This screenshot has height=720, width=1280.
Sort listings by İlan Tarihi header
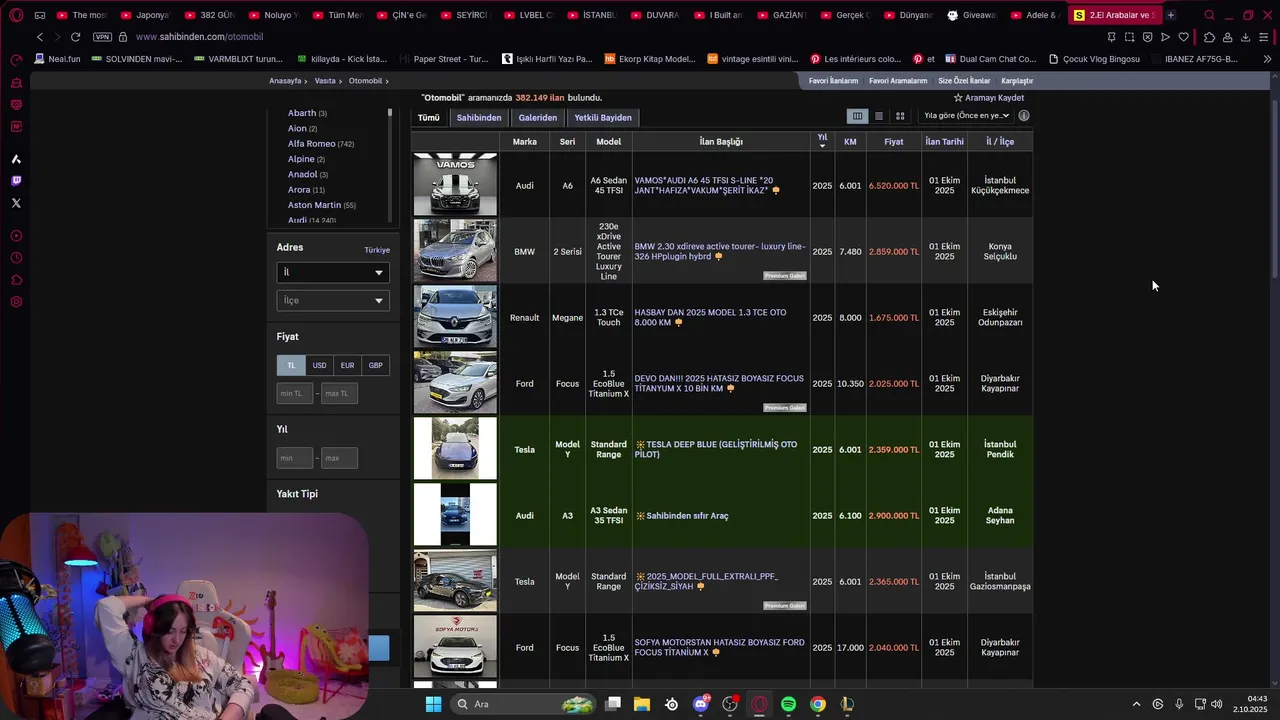click(944, 142)
